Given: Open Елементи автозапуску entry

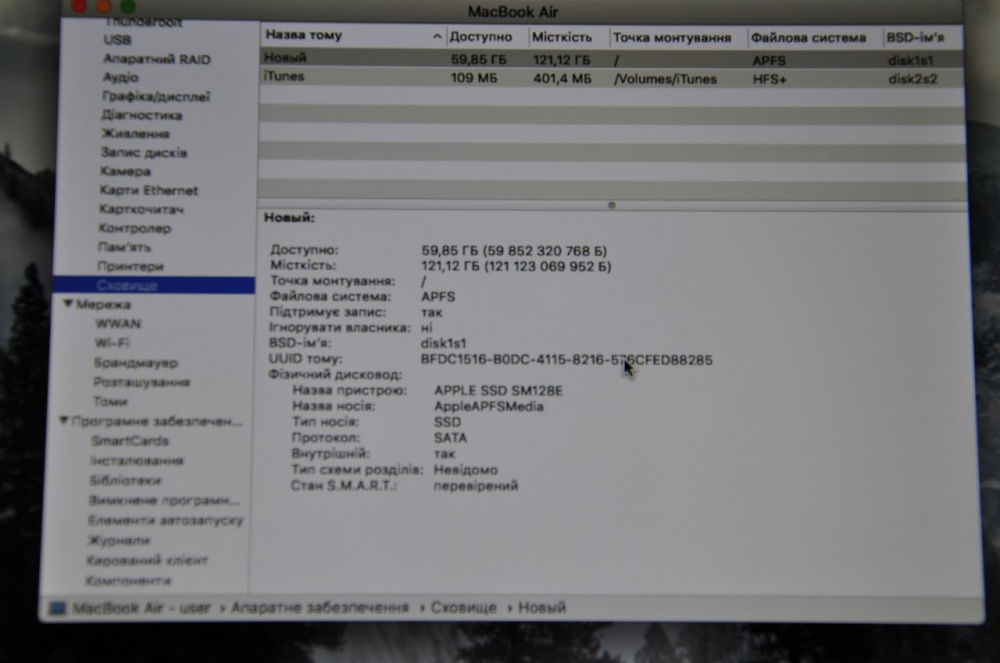Looking at the screenshot, I should (x=165, y=520).
